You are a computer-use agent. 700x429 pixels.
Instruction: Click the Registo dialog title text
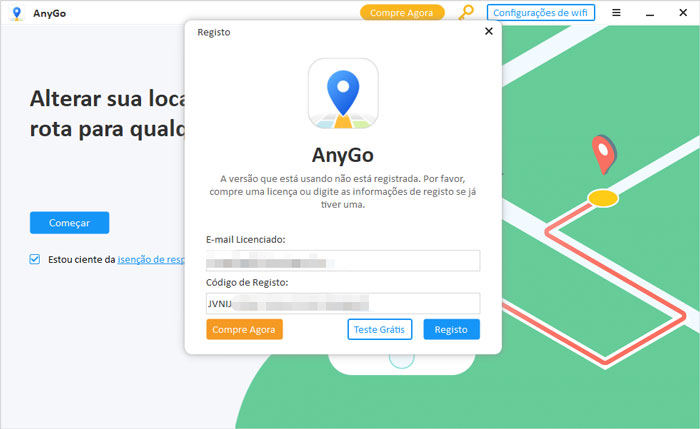coord(214,33)
